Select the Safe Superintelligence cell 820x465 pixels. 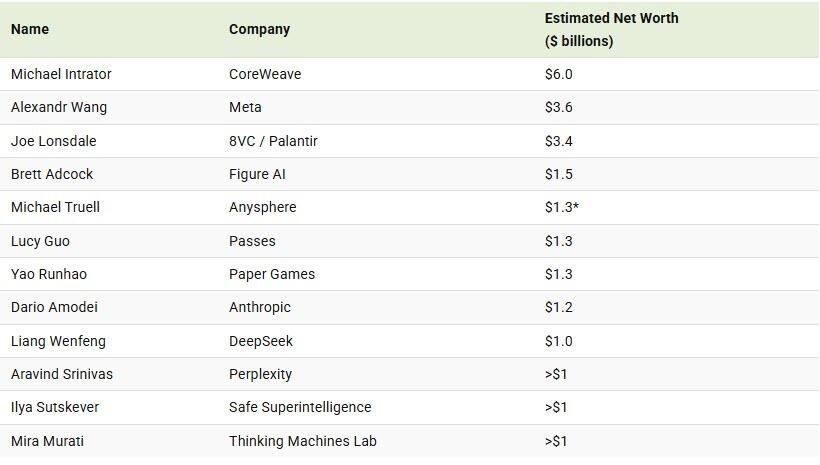tap(300, 407)
